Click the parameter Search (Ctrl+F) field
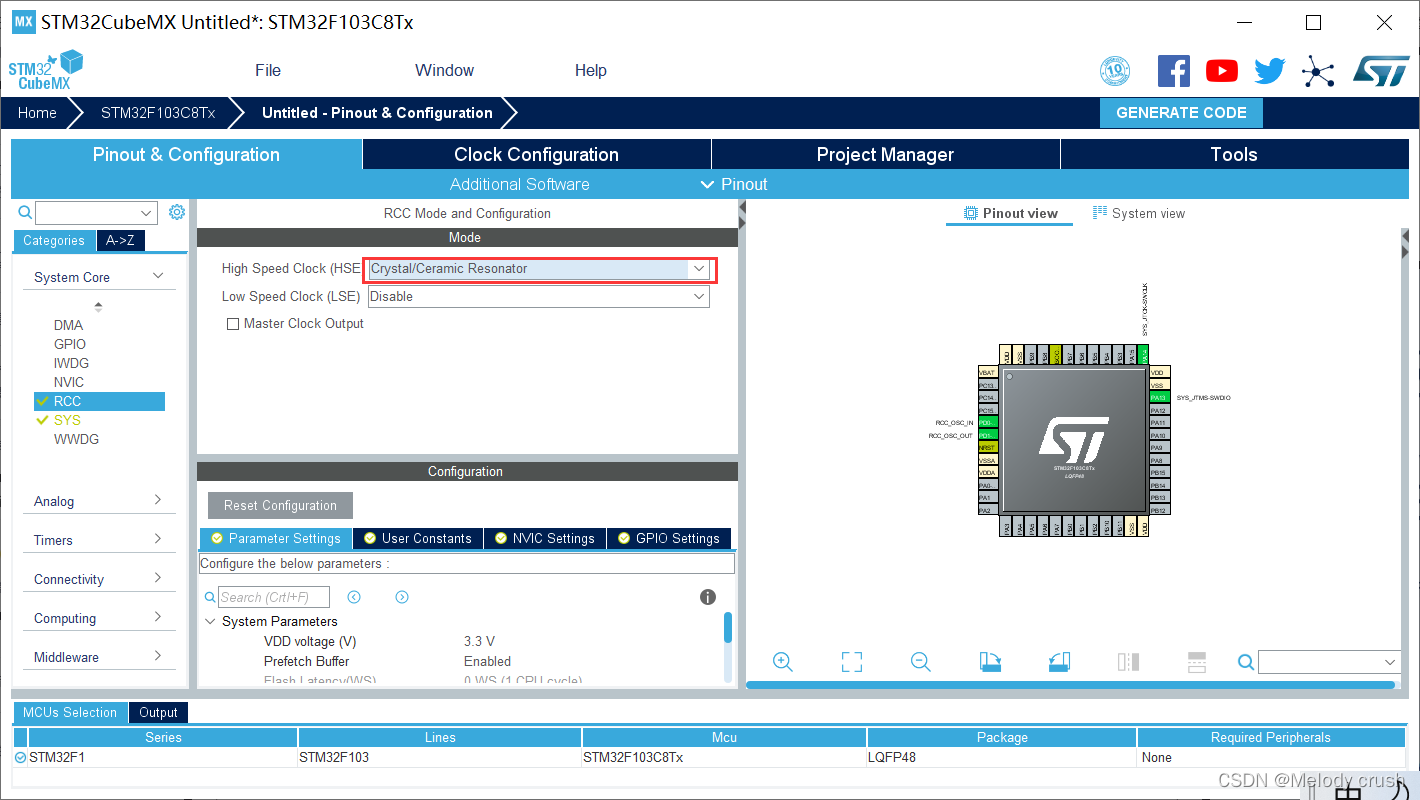The height and width of the screenshot is (800, 1420). click(274, 597)
